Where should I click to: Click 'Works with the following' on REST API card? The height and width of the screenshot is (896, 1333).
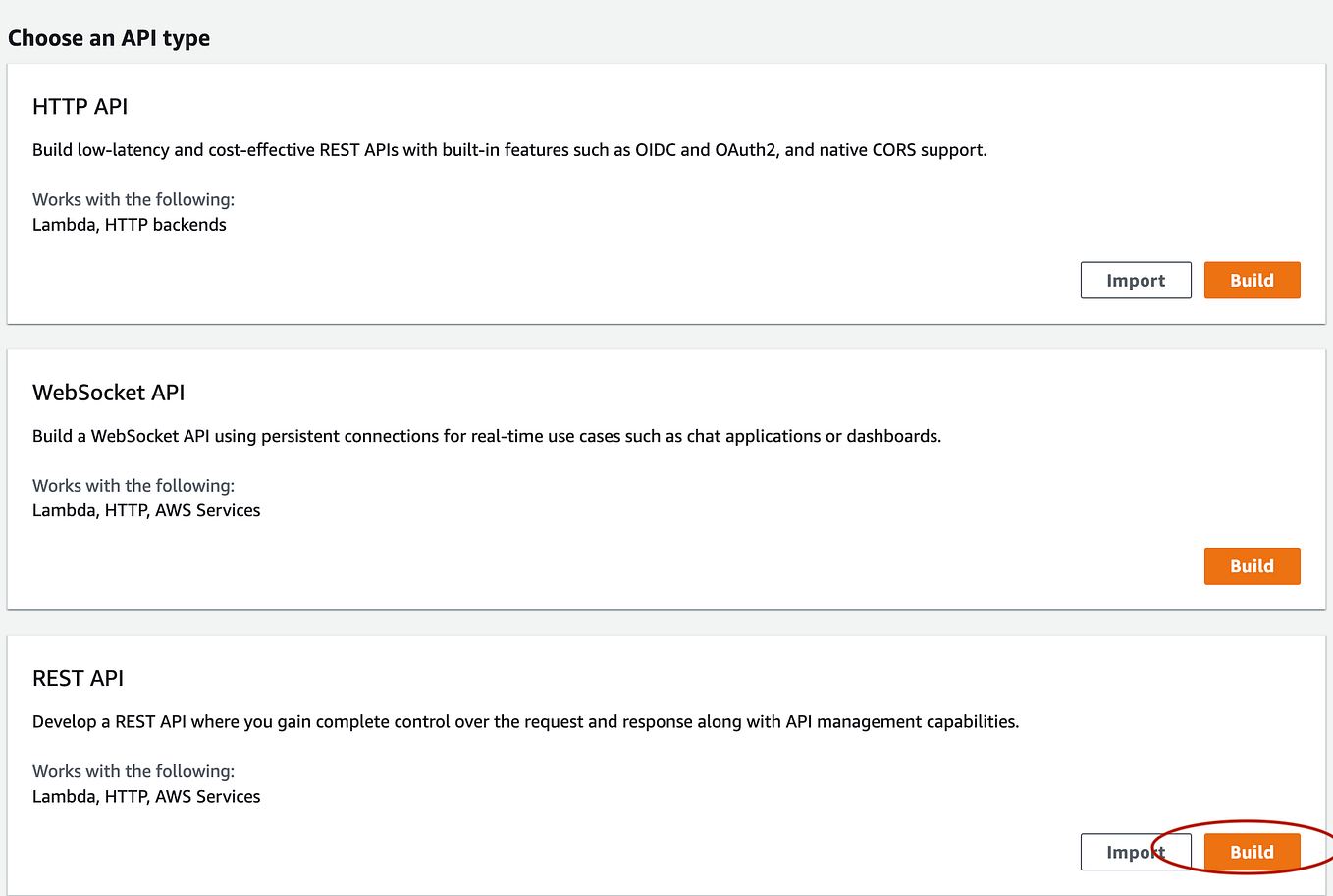coord(133,771)
